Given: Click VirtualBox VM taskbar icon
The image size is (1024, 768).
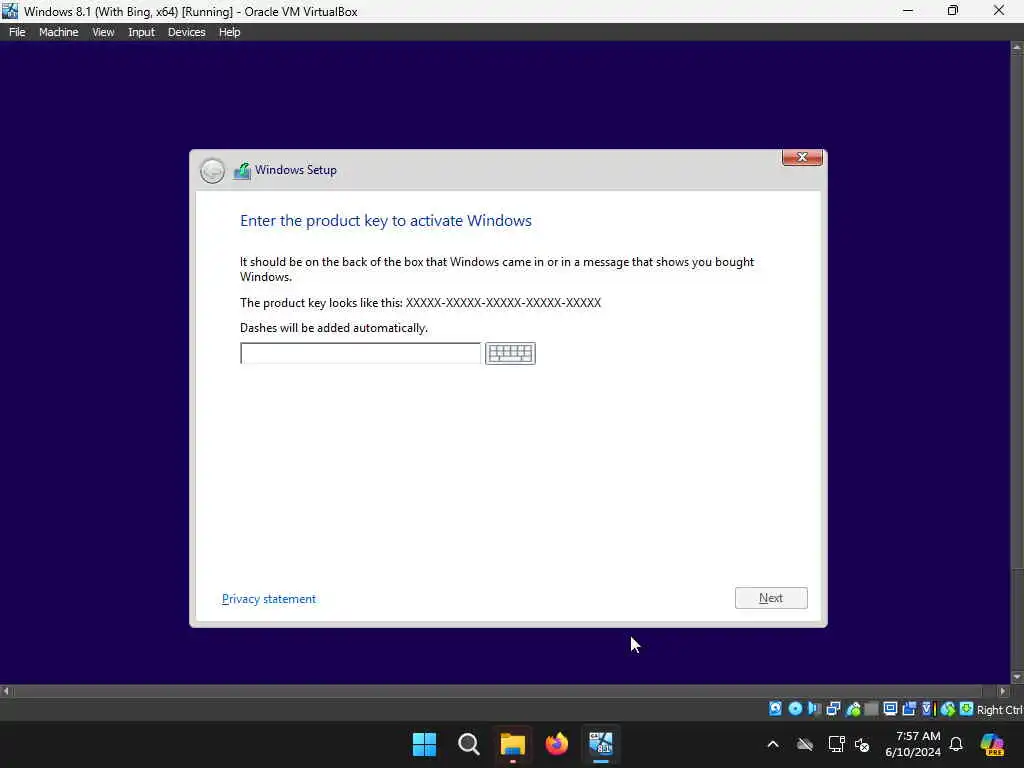Looking at the screenshot, I should [601, 744].
